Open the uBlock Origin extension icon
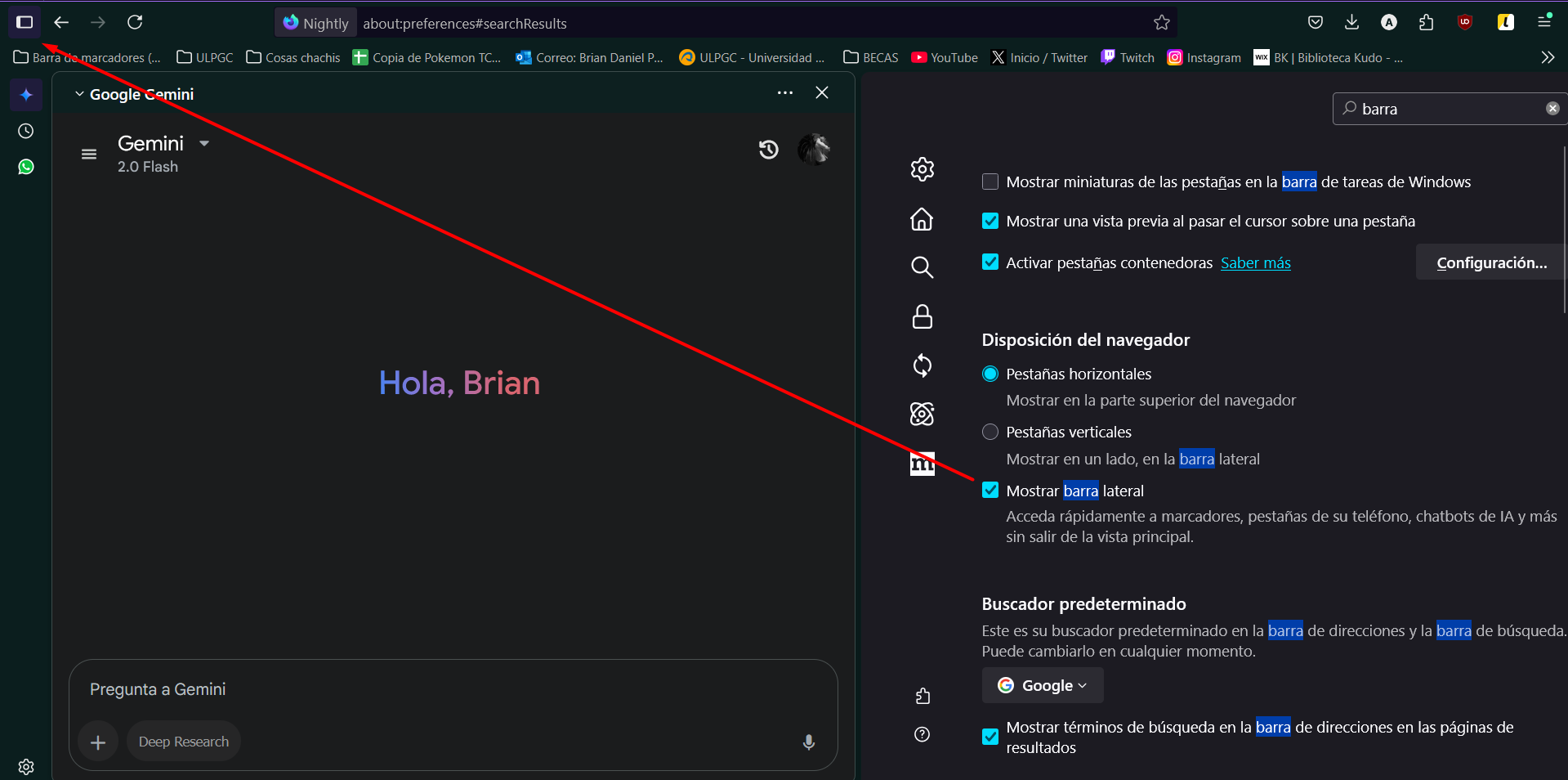The width and height of the screenshot is (1568, 780). [1464, 22]
